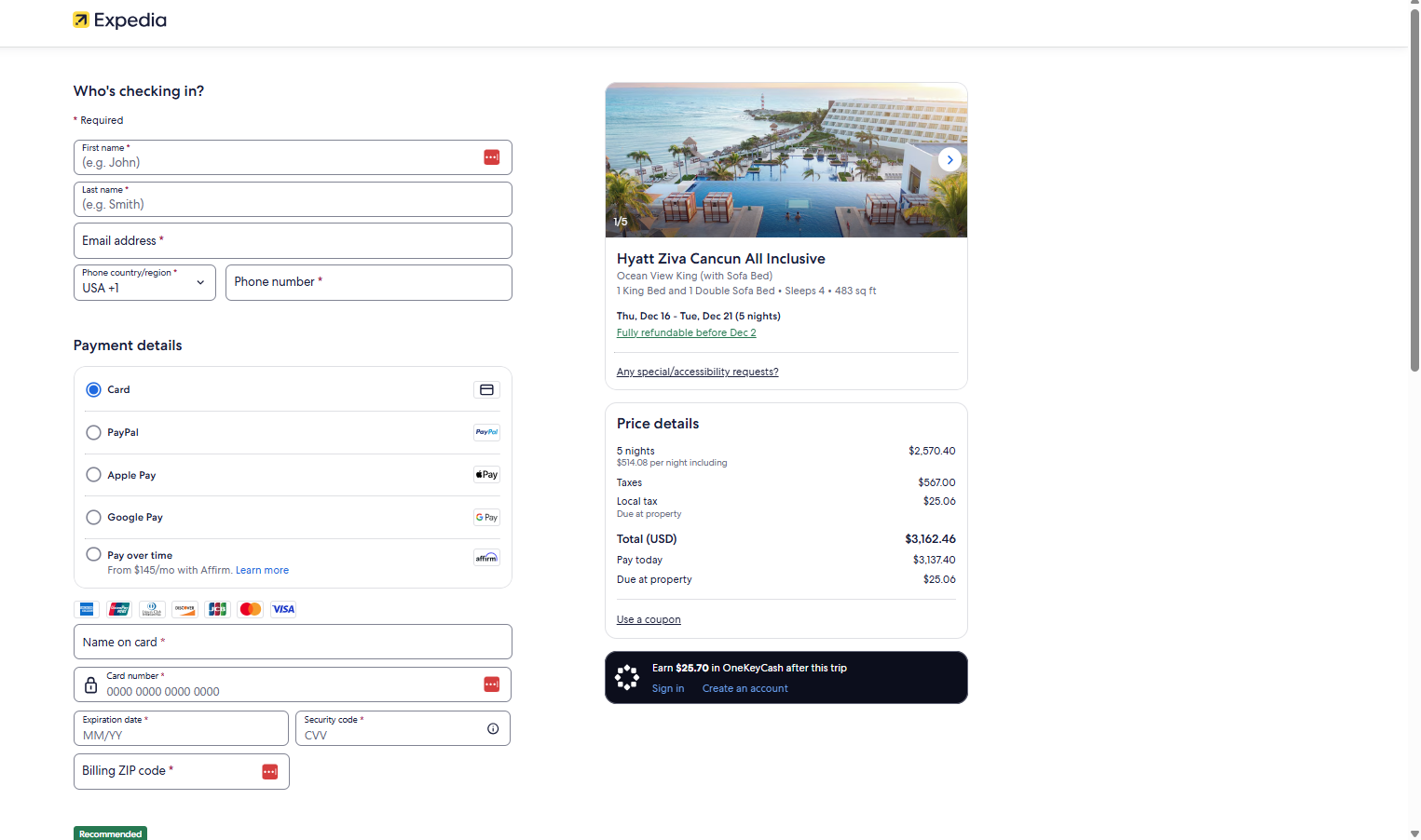This screenshot has width=1421, height=840.
Task: Open security code info icon
Action: (x=493, y=728)
